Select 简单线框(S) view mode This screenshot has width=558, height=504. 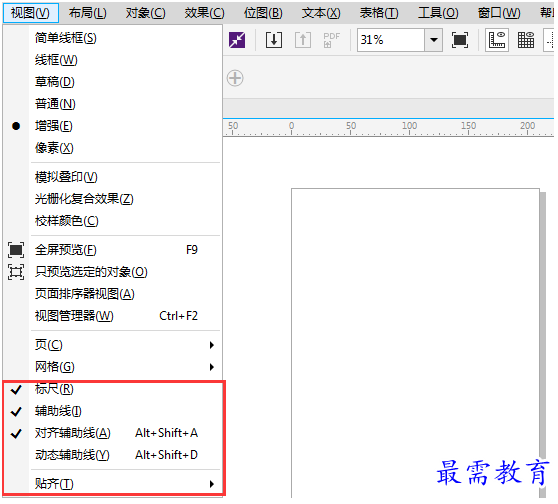[x=112, y=38]
